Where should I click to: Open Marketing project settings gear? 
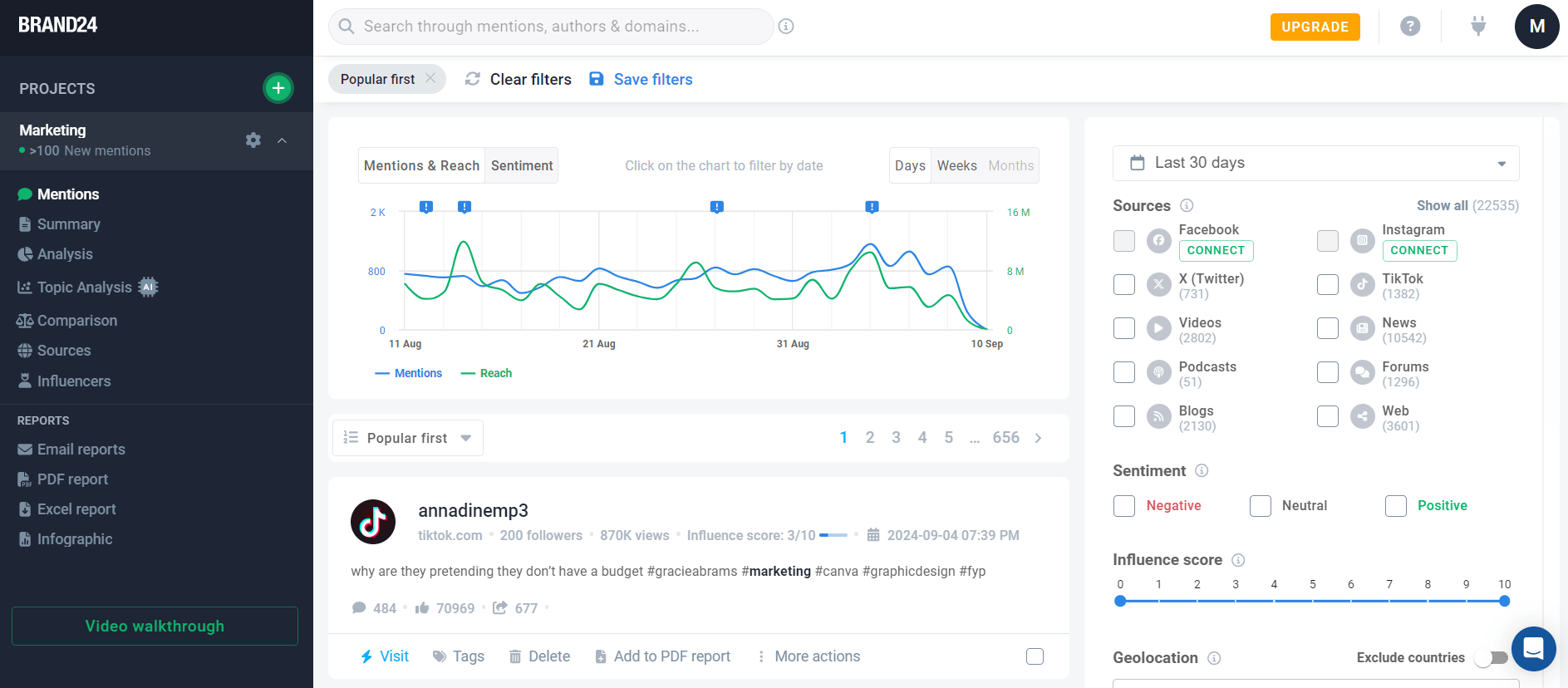[x=253, y=140]
